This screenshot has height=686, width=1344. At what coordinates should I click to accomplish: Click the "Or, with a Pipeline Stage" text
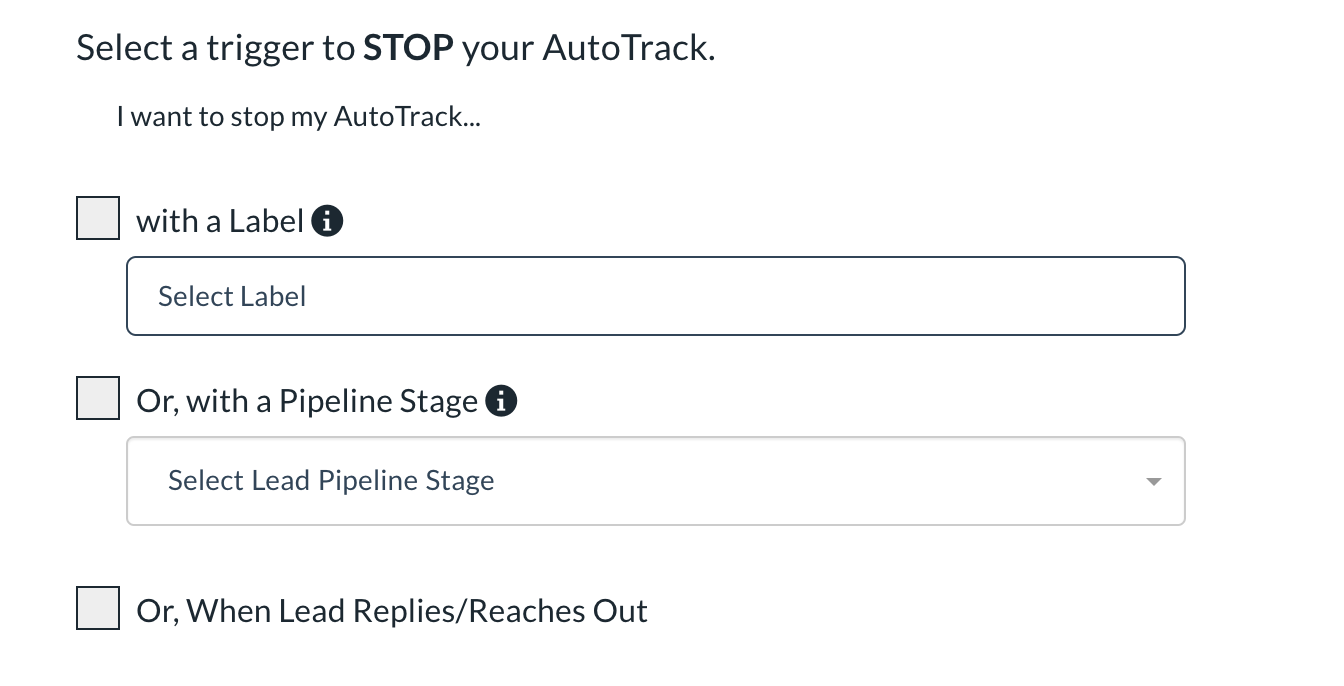(x=306, y=402)
